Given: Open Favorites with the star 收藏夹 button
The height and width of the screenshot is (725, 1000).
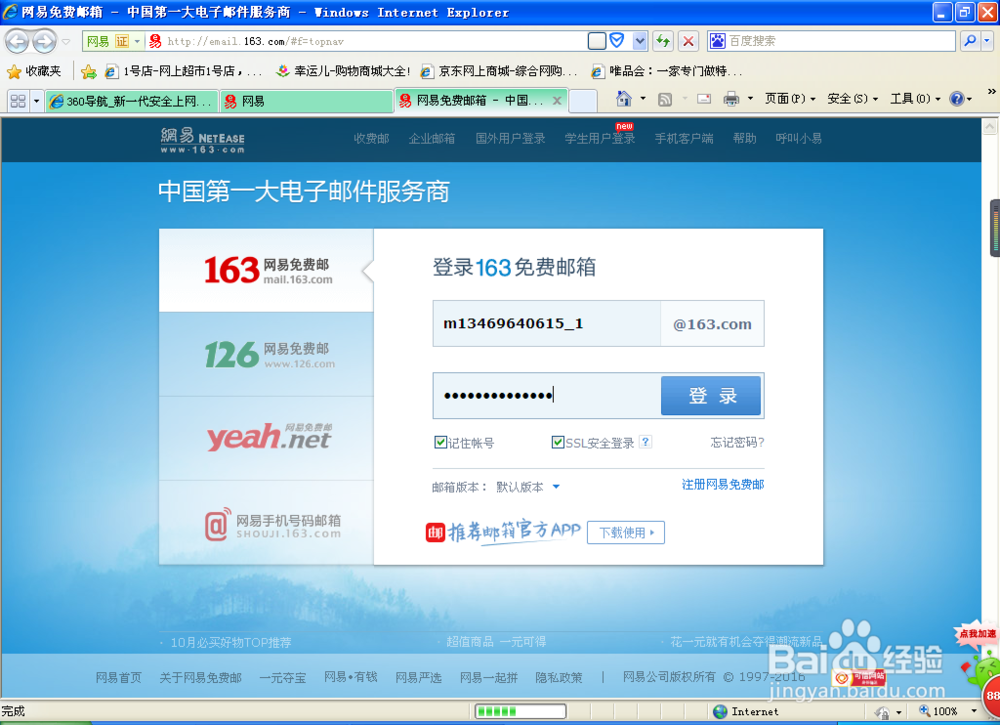Looking at the screenshot, I should pyautogui.click(x=34, y=71).
